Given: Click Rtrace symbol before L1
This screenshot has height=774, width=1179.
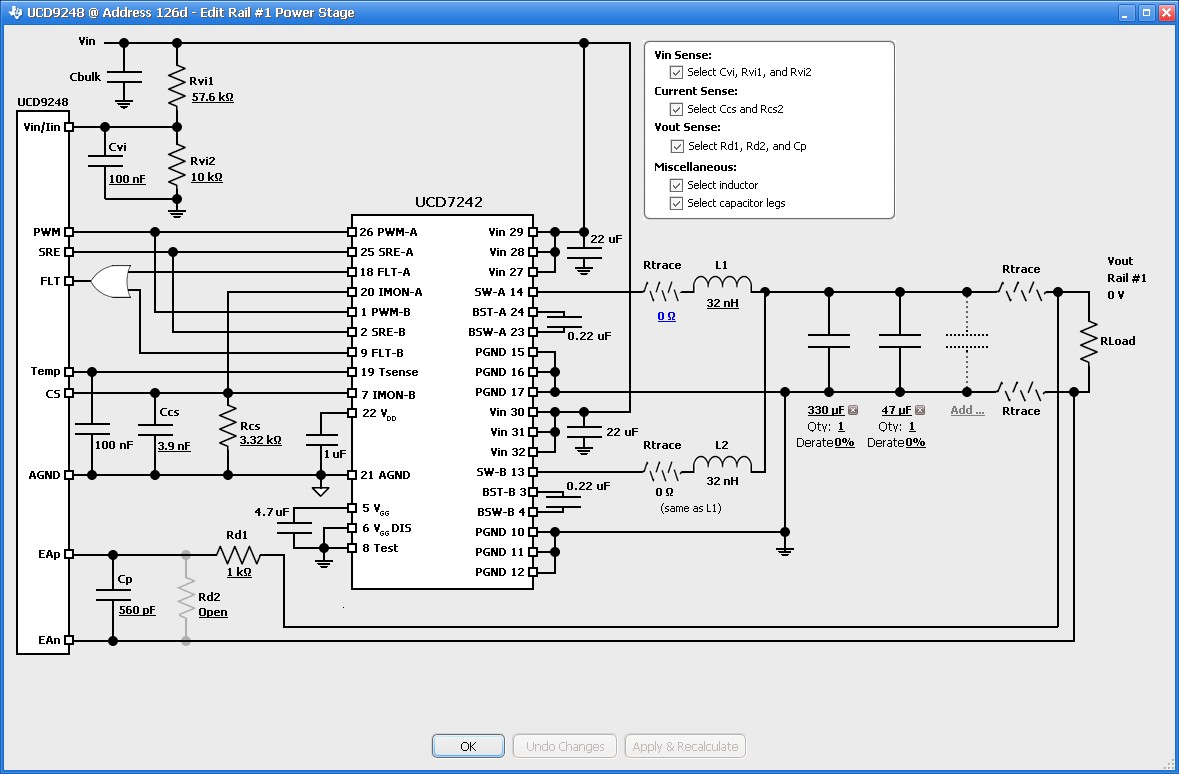Looking at the screenshot, I should click(x=662, y=290).
